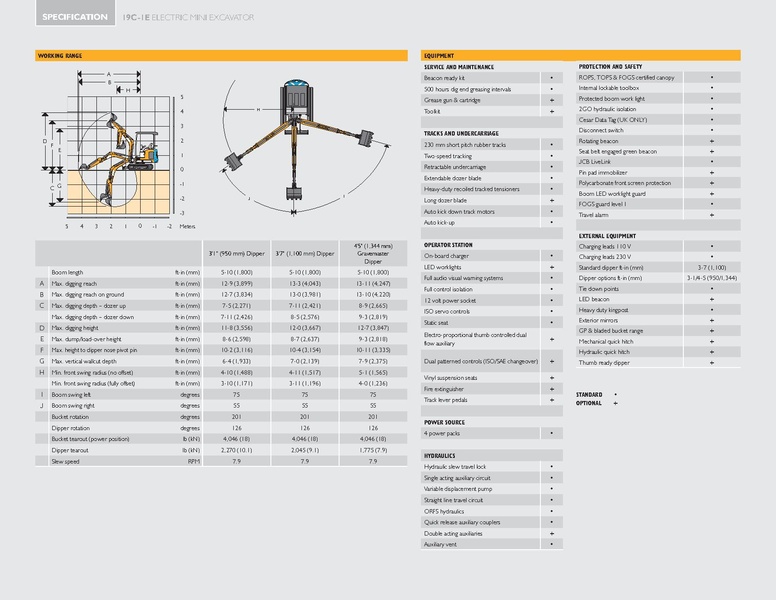The width and height of the screenshot is (776, 600).
Task: Select the Dipper tearout value 1,775 (7.9)
Action: [x=373, y=450]
